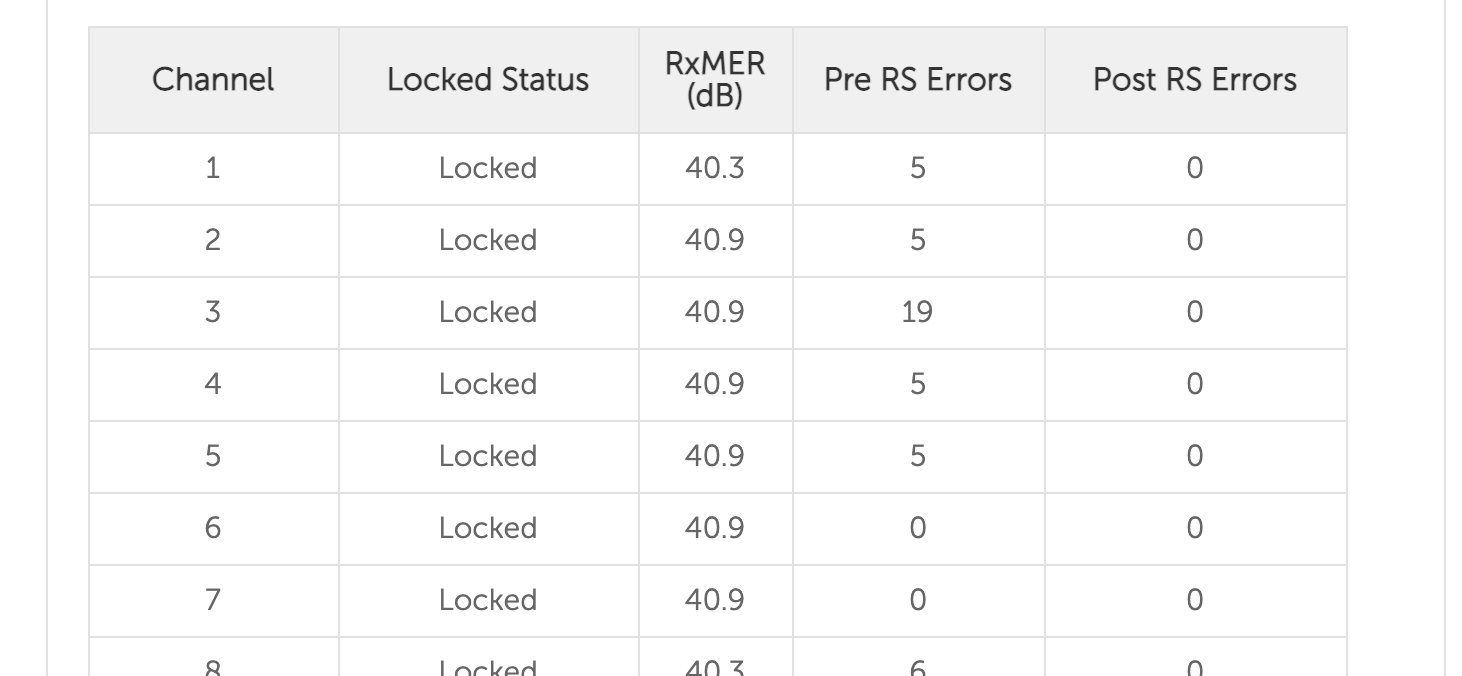
Task: Select channel 7 number cell
Action: pyautogui.click(x=213, y=600)
